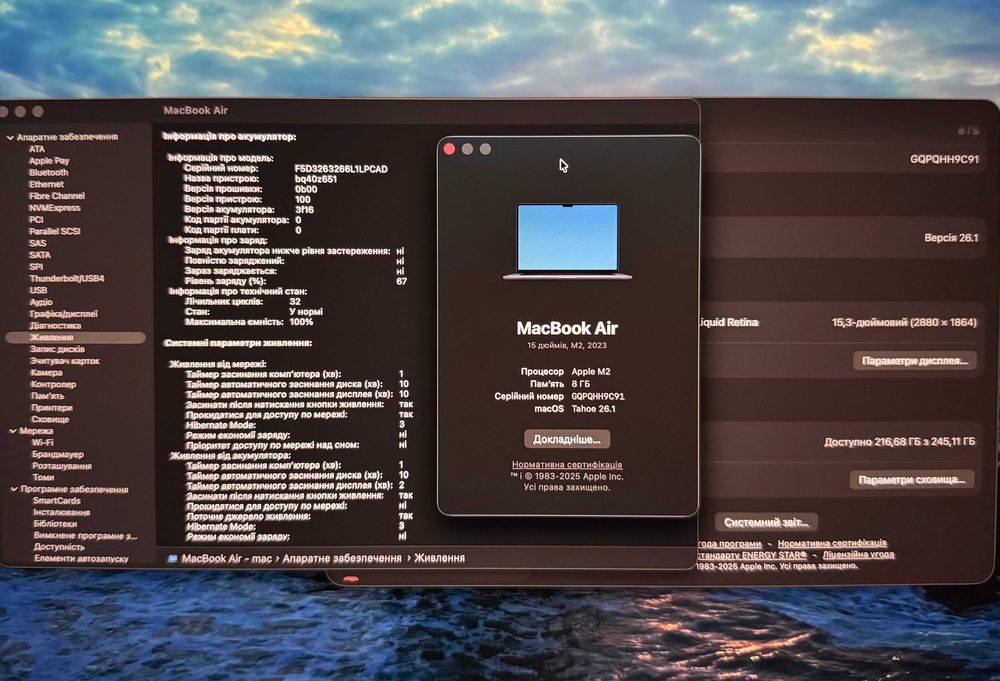Screen dimensions: 1000x681
Task: Click the Параметри дисплея... button
Action: click(915, 361)
